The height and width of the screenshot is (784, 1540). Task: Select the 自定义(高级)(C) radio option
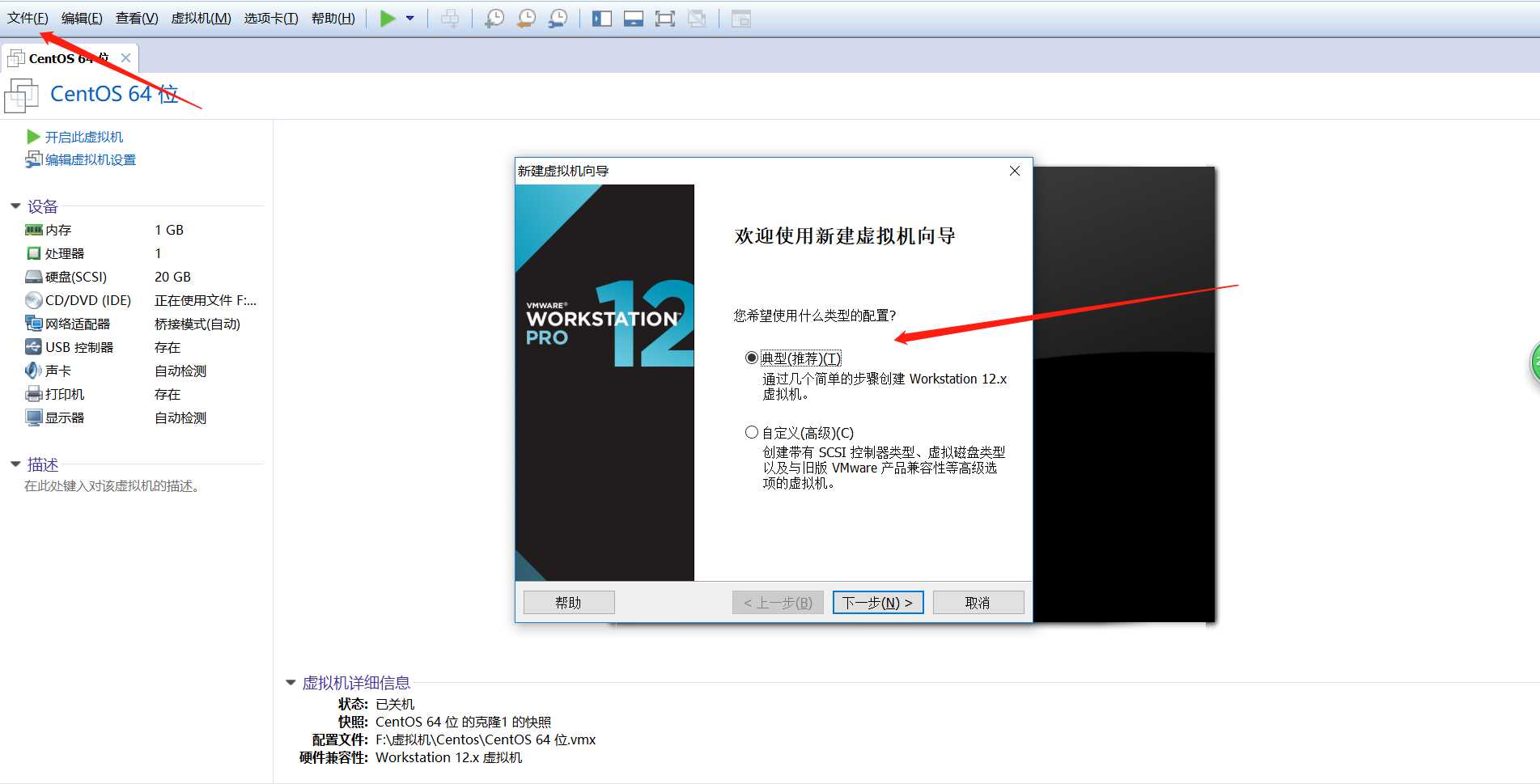tap(752, 433)
